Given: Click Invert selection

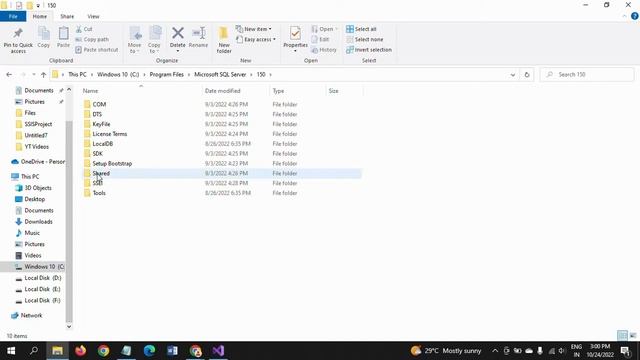Looking at the screenshot, I should coord(369,50).
